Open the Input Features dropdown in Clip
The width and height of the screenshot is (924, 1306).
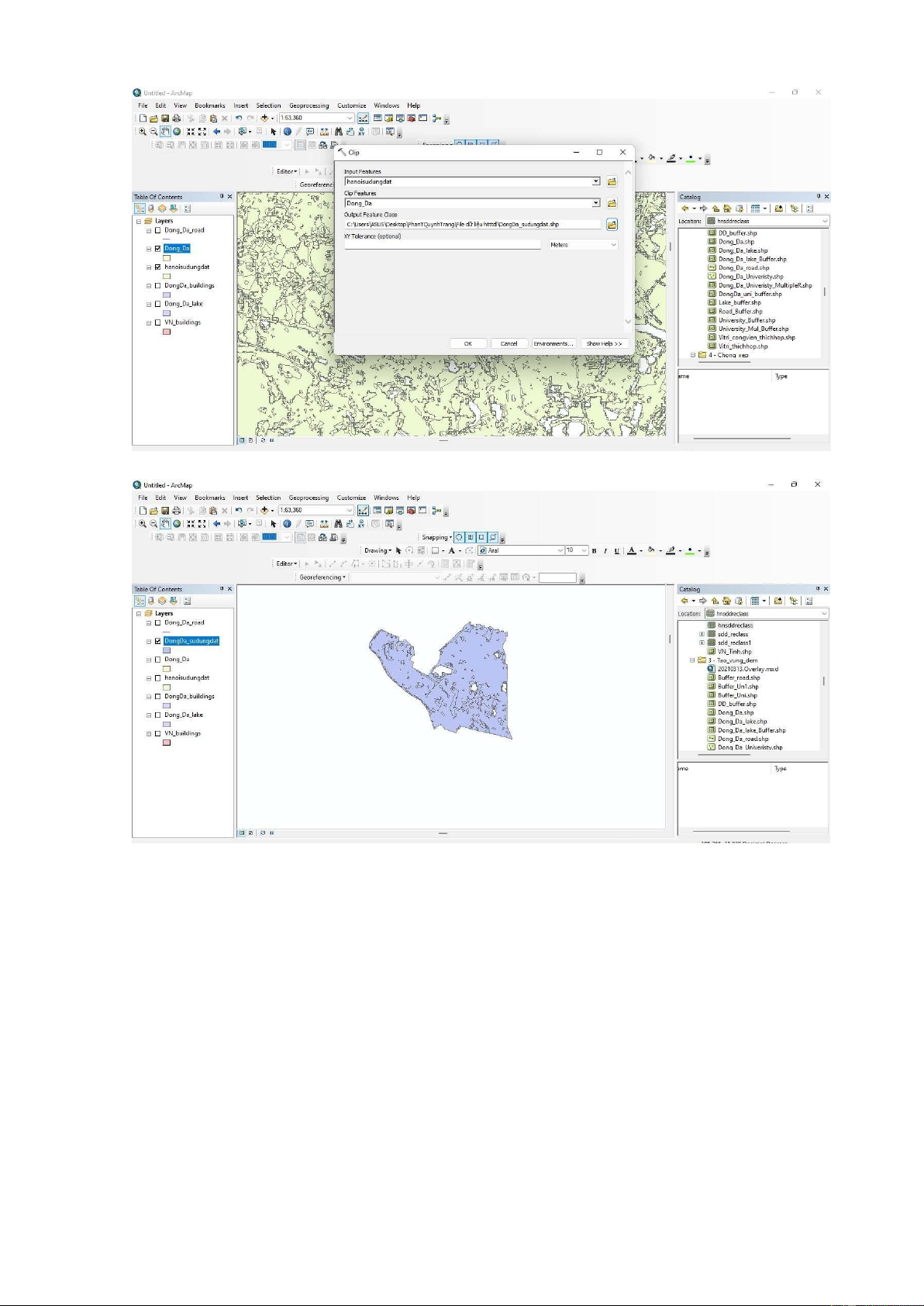coord(595,182)
